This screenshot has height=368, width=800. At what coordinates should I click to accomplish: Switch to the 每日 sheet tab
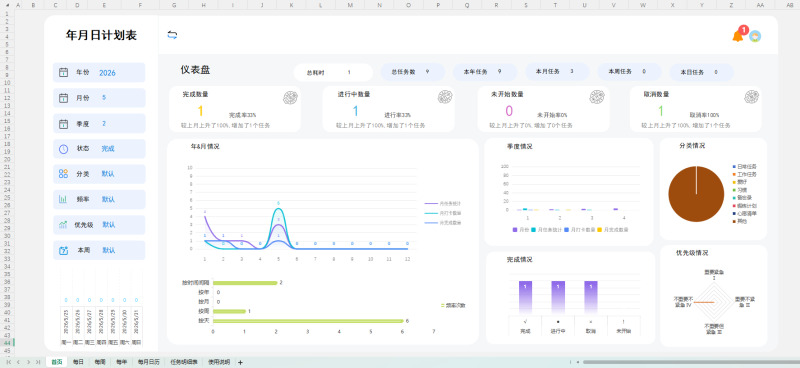78,362
